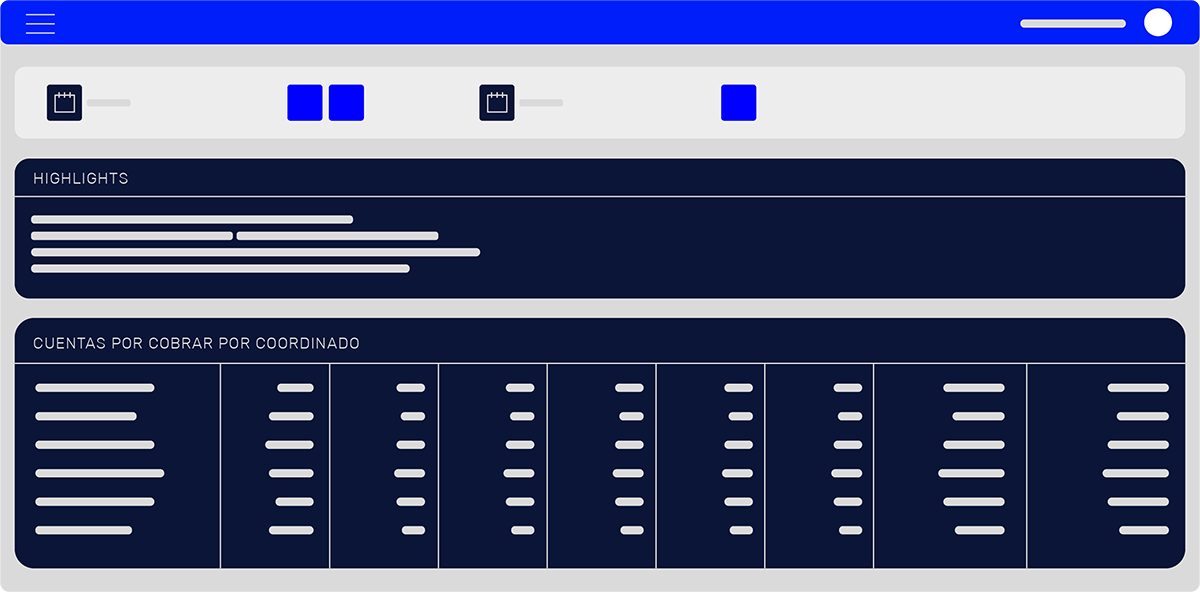This screenshot has height=592, width=1200.
Task: Click the first-row value in the second table column
Action: [295, 388]
